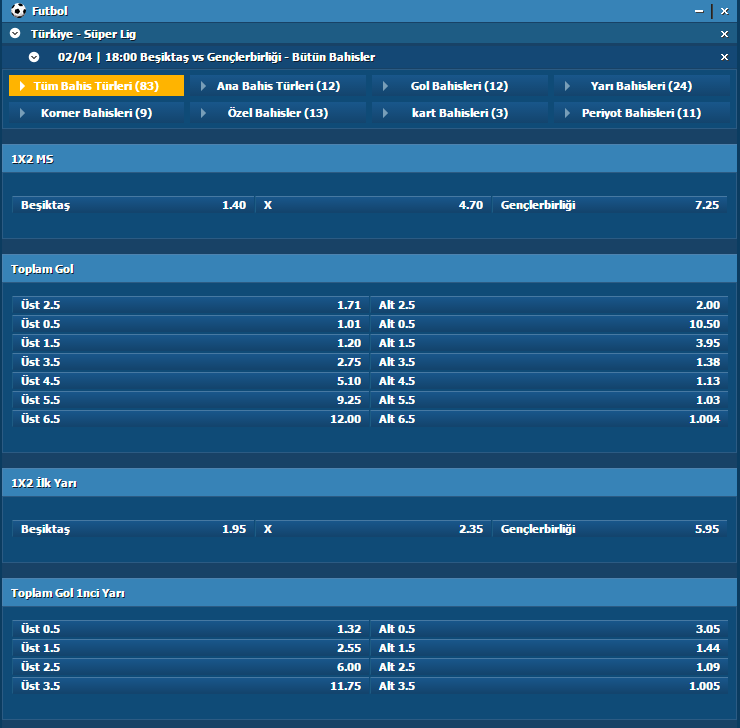Screen dimensions: 740x728
Task: Pick Alt 5.5 at 1.03
Action: [549, 400]
